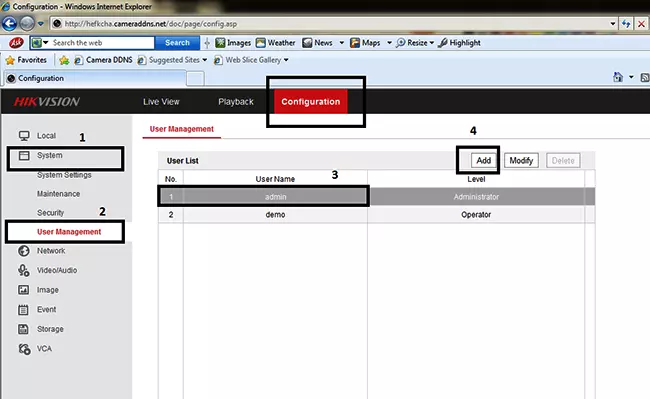This screenshot has height=399, width=650.
Task: Refresh the page with the refresh icon
Action: click(x=626, y=24)
